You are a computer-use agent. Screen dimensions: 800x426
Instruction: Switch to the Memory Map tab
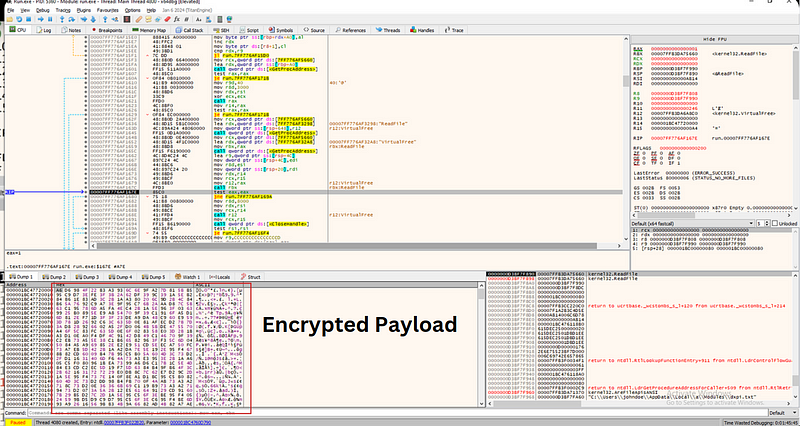click(x=148, y=30)
